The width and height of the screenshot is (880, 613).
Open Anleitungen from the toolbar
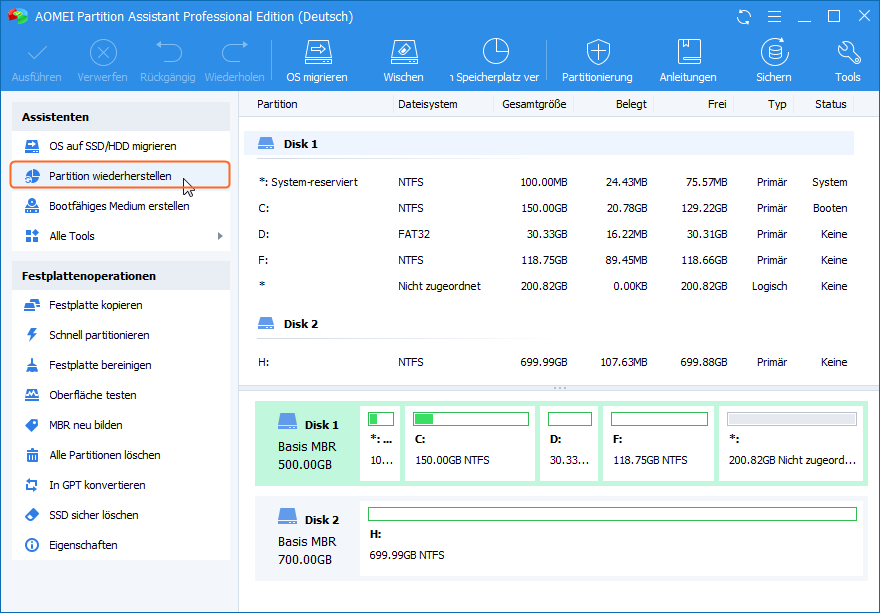tap(688, 52)
